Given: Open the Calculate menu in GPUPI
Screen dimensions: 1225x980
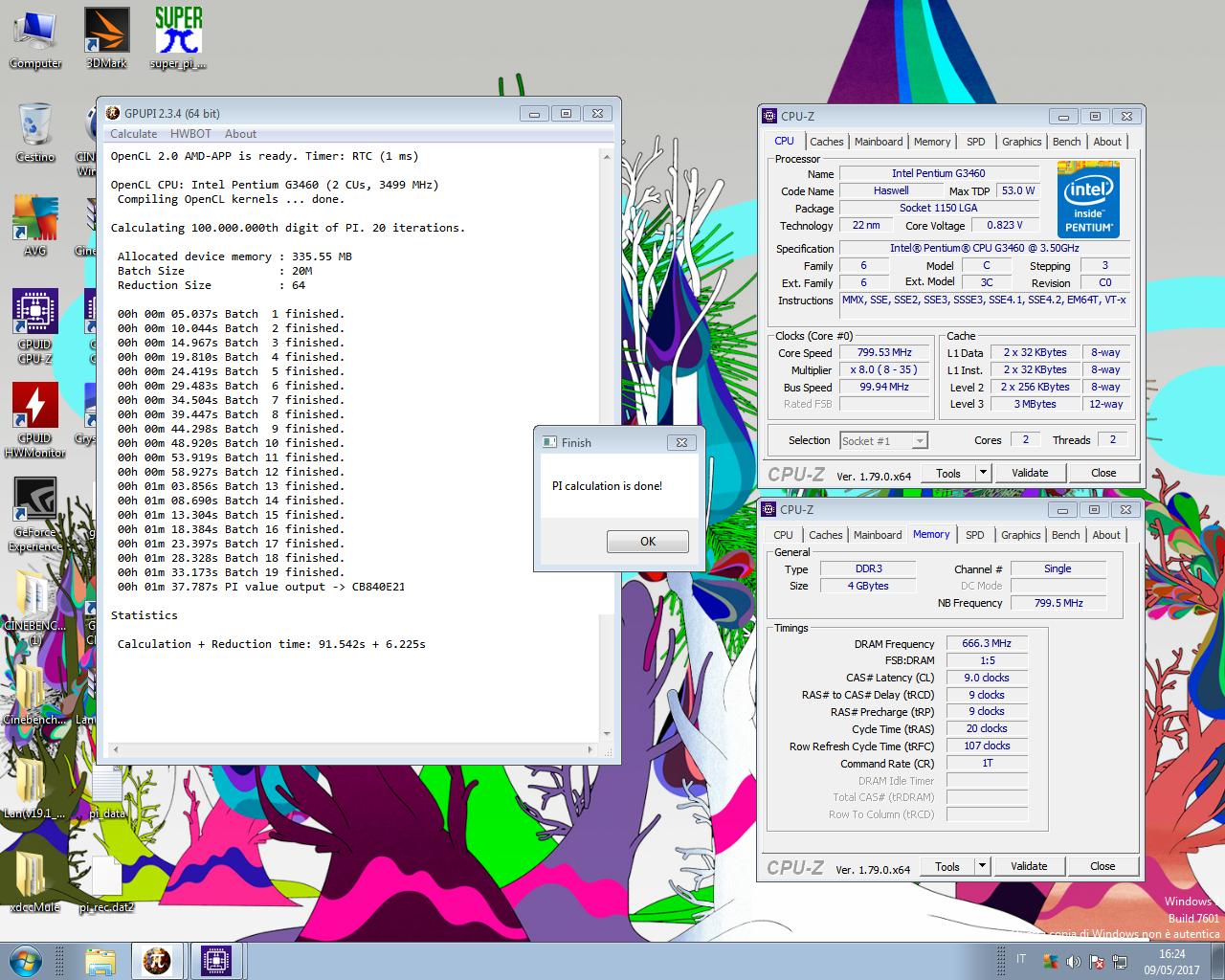Looking at the screenshot, I should [x=133, y=134].
